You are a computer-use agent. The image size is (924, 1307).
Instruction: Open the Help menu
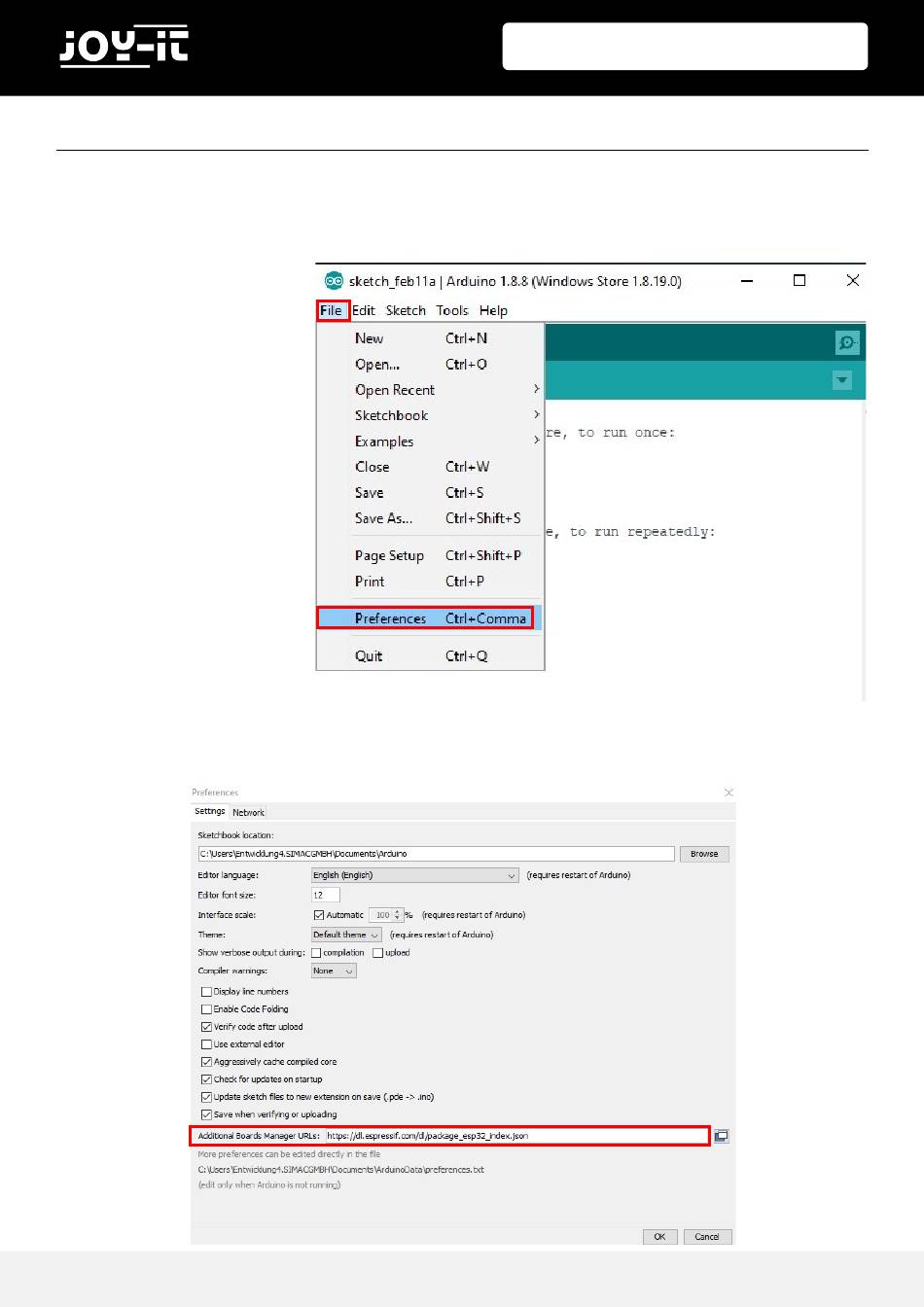493,311
